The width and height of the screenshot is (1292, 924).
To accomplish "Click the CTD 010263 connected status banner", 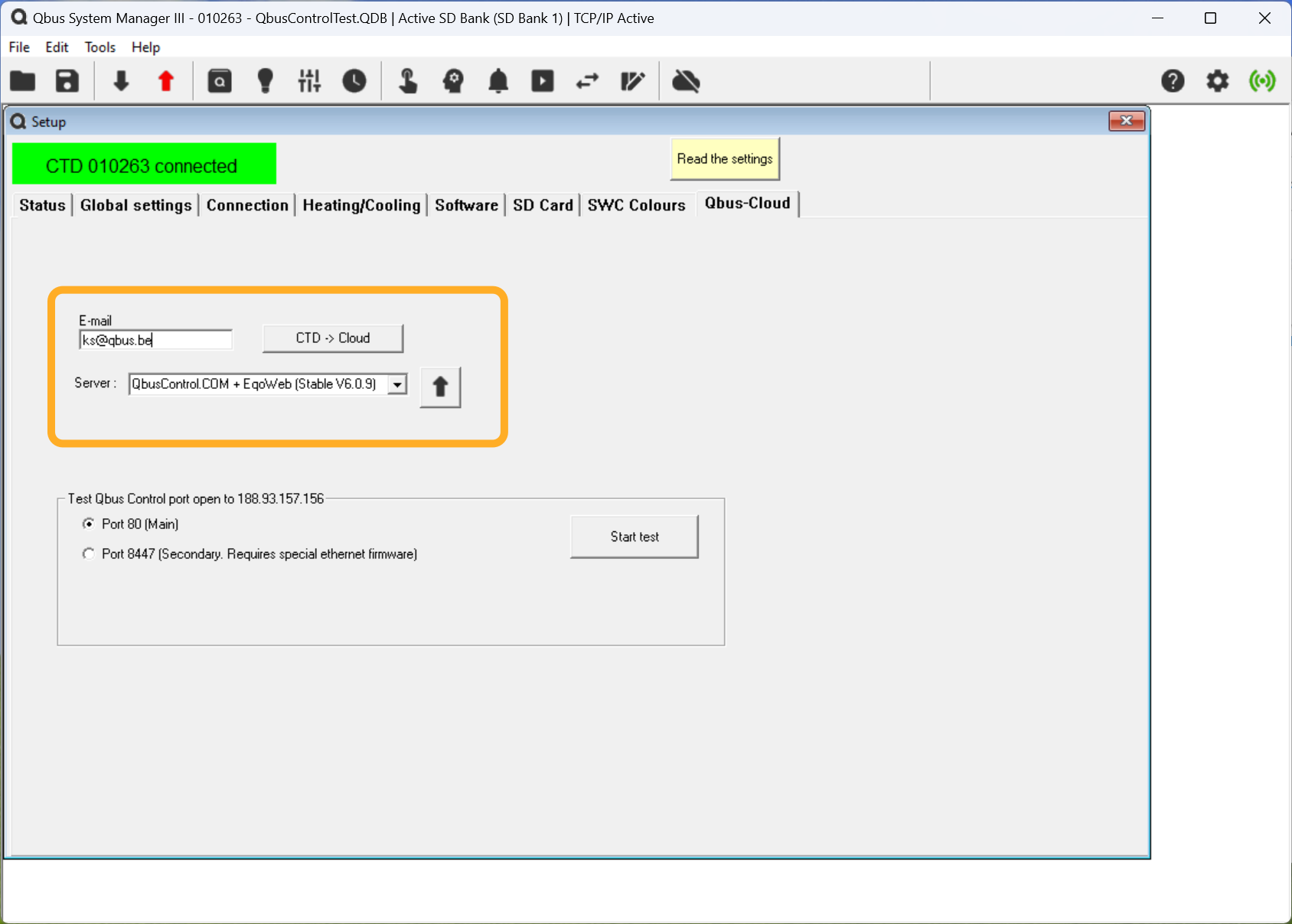I will click(x=144, y=164).
